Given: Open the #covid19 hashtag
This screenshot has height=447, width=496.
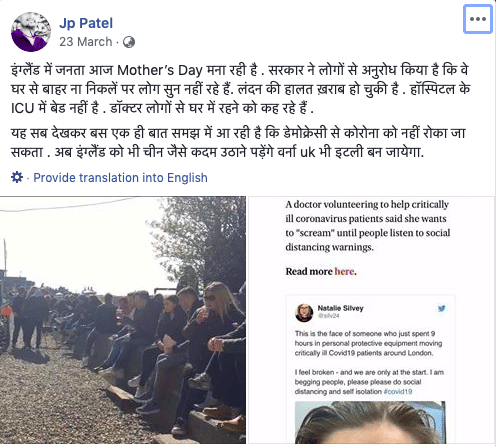Looking at the screenshot, I should (398, 392).
